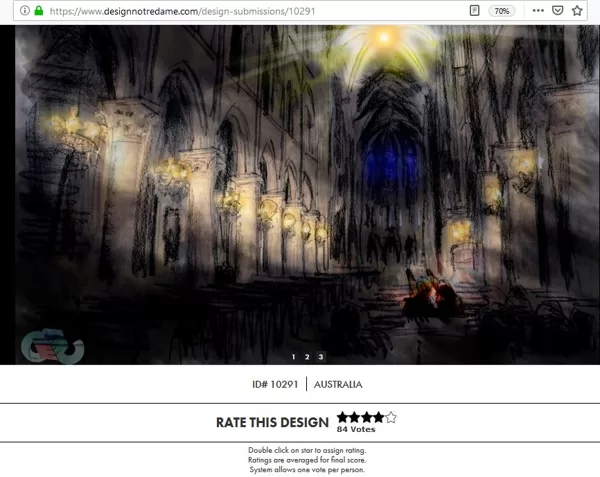Toggle reader view icon in address bar
The width and height of the screenshot is (600, 477).
(474, 11)
